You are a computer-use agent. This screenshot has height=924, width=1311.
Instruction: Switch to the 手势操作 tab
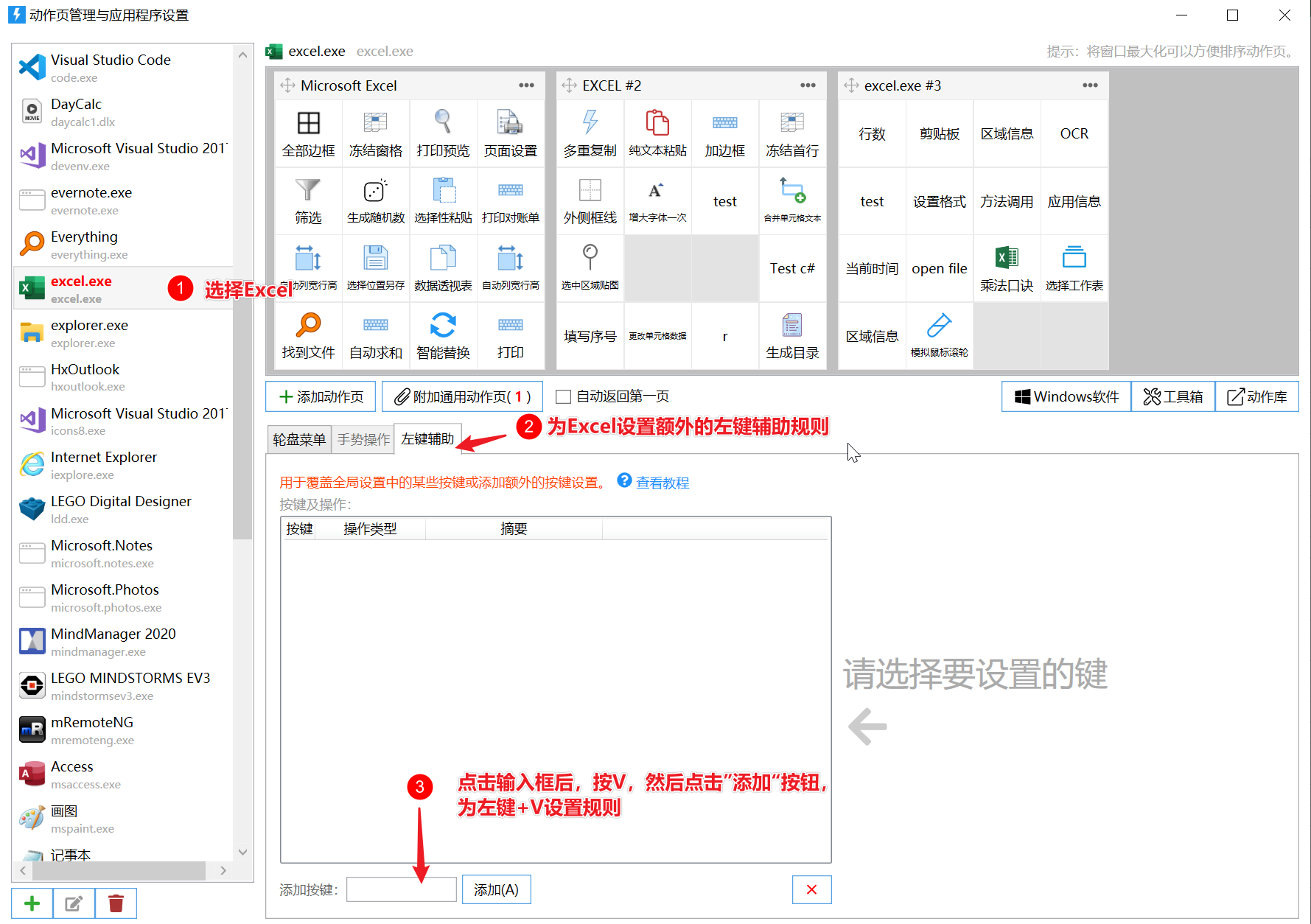point(363,439)
